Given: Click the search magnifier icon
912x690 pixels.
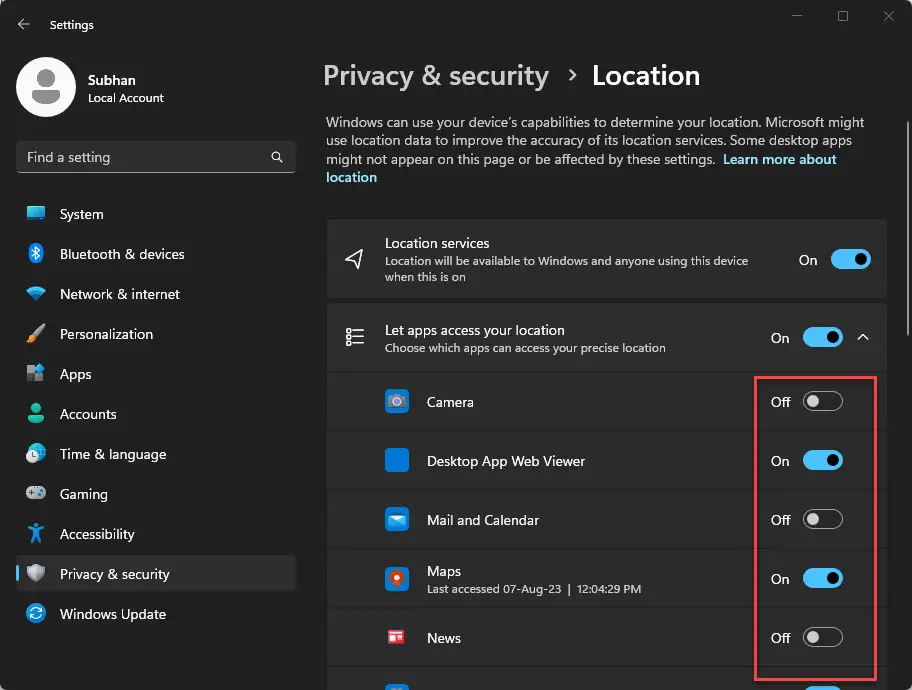Looking at the screenshot, I should 277,157.
